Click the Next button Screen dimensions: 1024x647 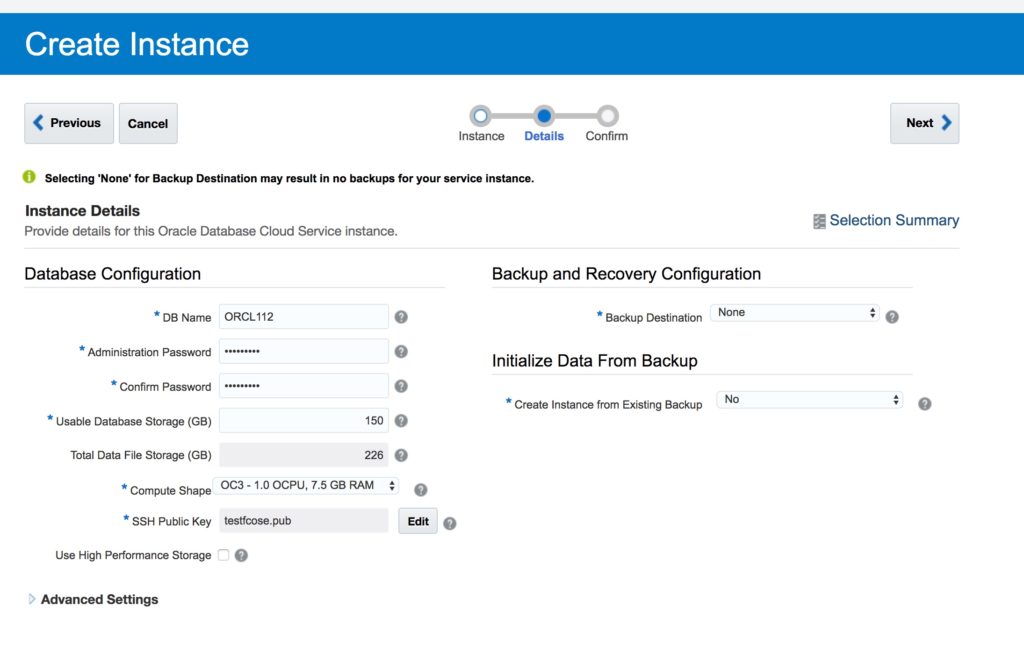click(924, 123)
